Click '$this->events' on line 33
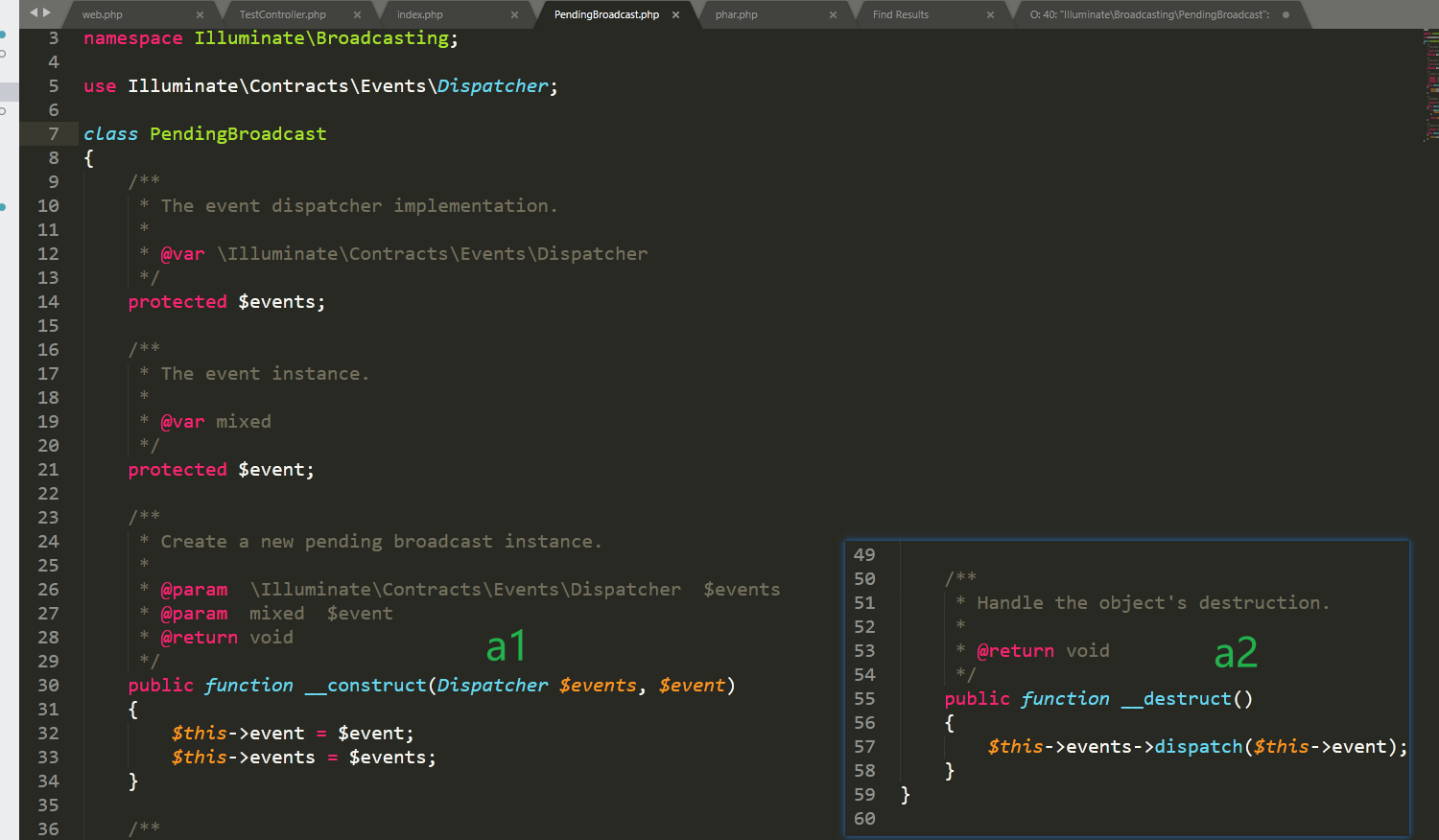Screen dimensions: 1439x840 tap(244, 758)
